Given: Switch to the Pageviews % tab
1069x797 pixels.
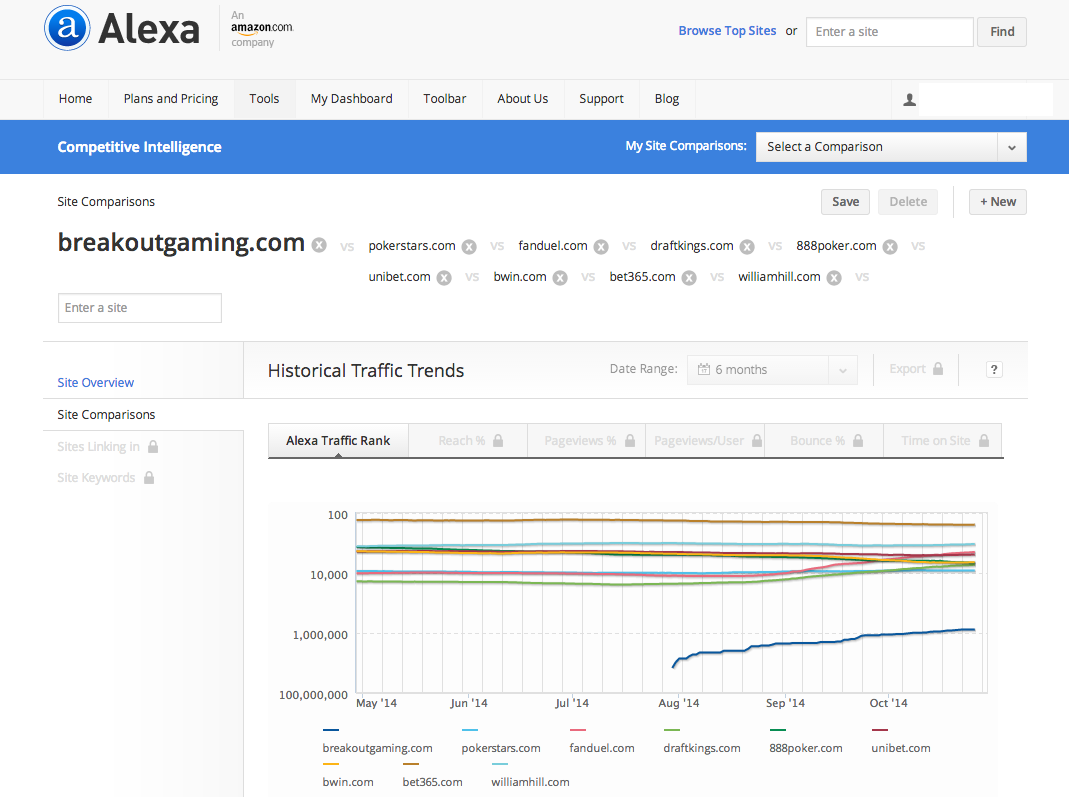Looking at the screenshot, I should point(587,440).
